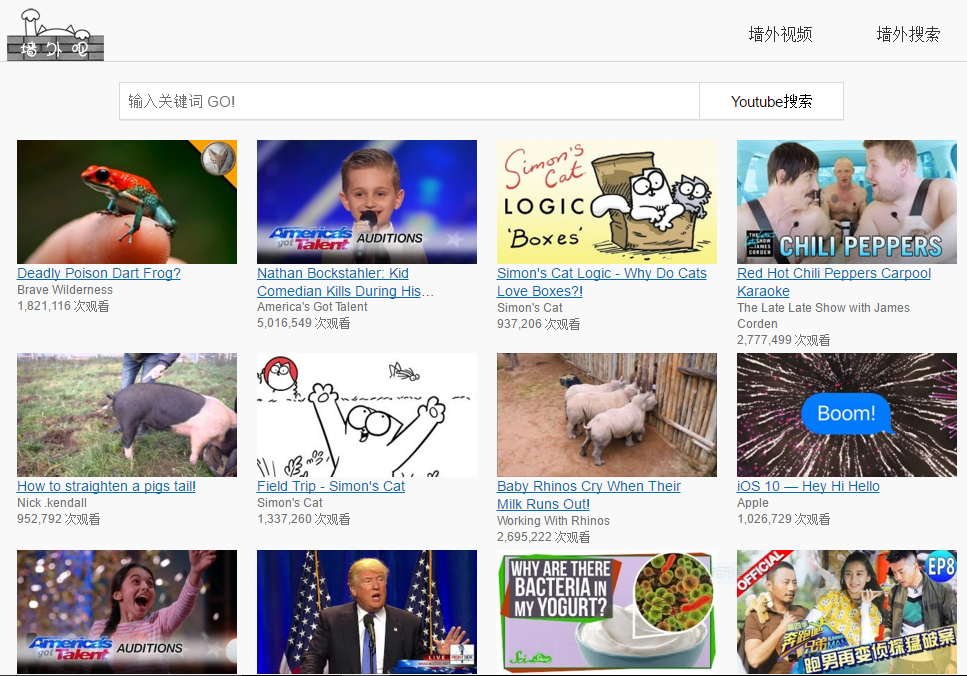Image resolution: width=967 pixels, height=676 pixels.
Task: Open Chili Peppers carpool thumbnail
Action: [x=847, y=202]
